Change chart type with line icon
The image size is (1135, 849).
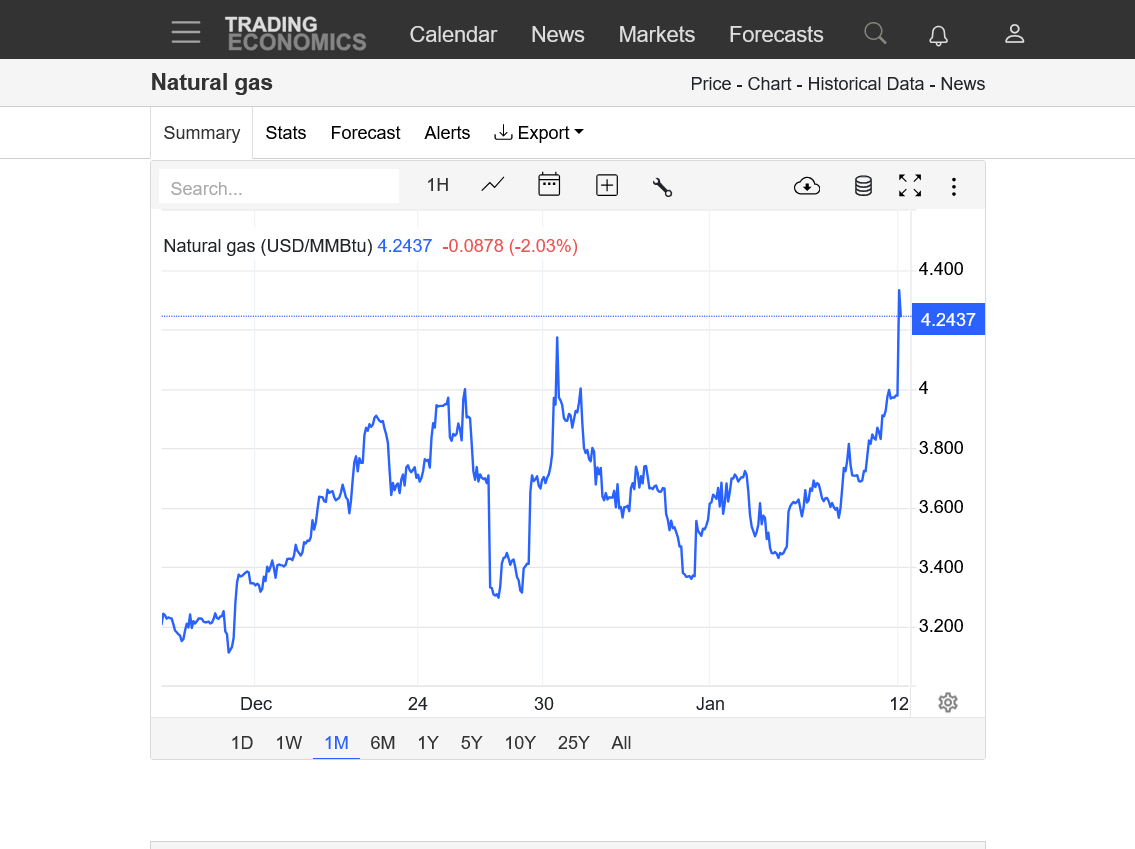point(493,185)
